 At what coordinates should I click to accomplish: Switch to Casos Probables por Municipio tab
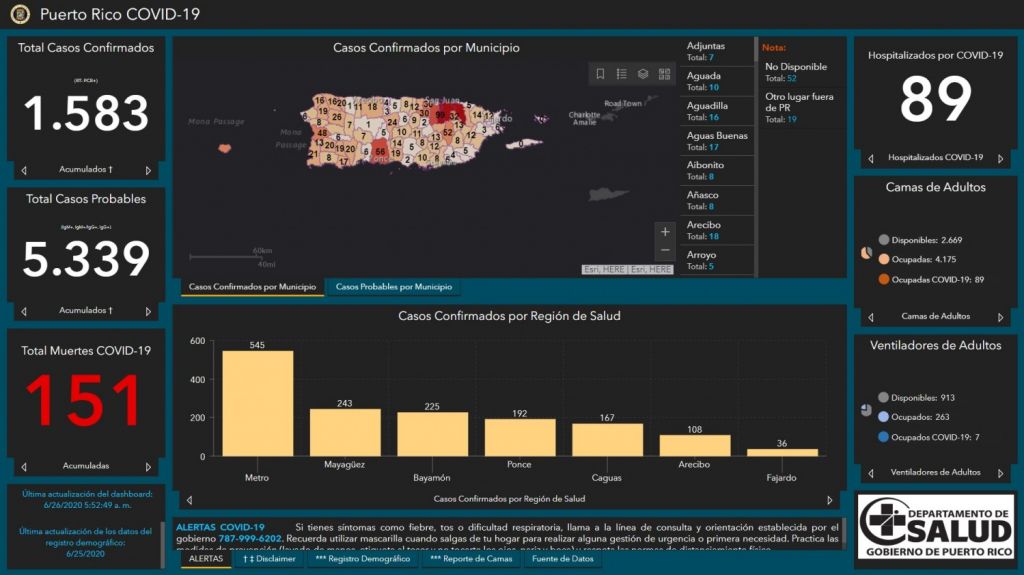pos(393,287)
